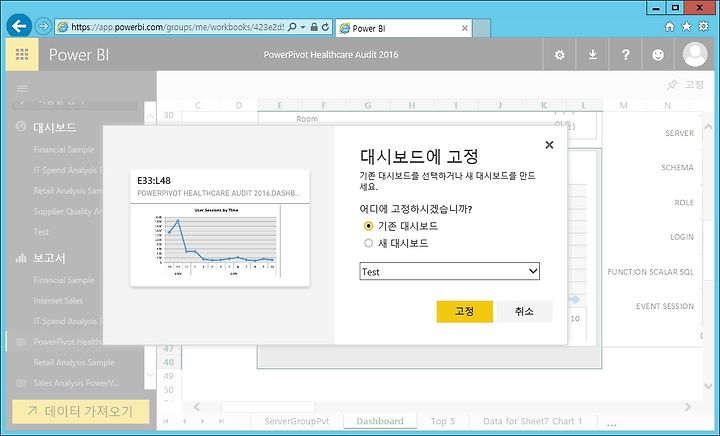
Task: Click the horizontal scrollbar left arrow
Action: (x=197, y=407)
